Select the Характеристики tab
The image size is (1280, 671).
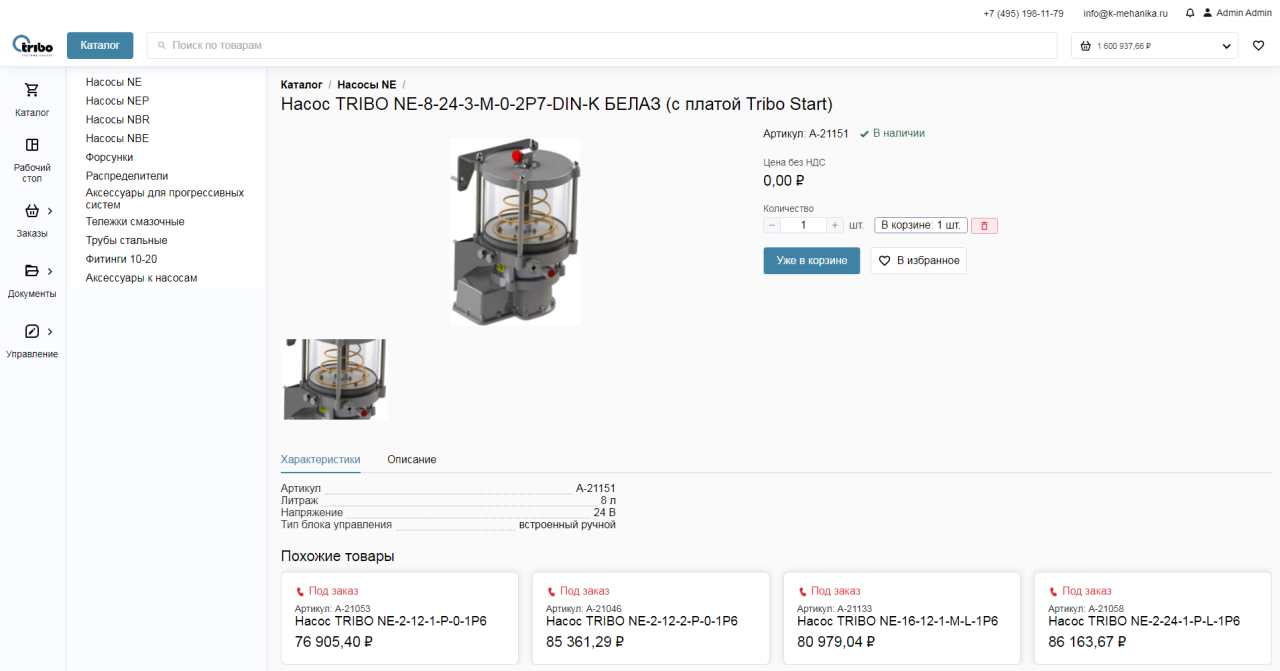point(320,460)
